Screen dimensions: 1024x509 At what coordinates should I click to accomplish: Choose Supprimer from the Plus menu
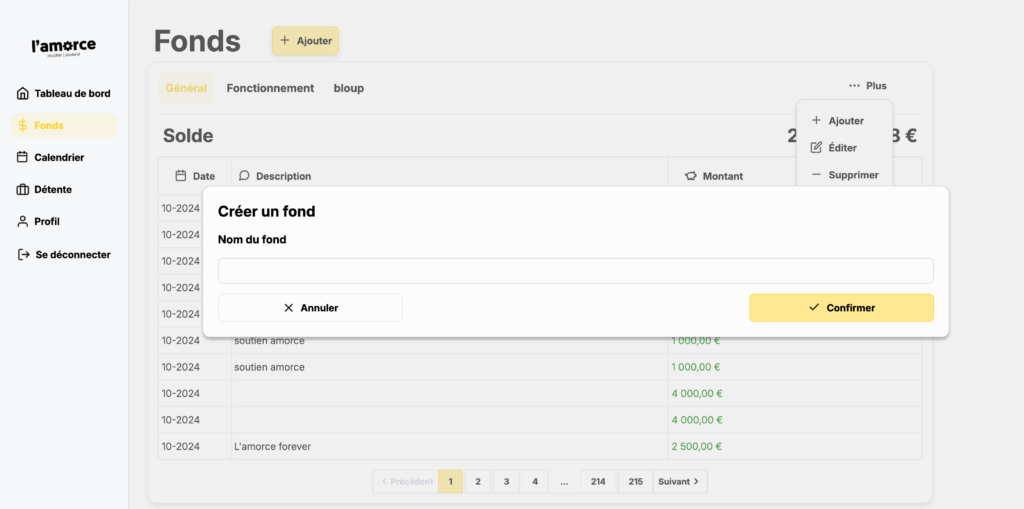[x=844, y=175]
